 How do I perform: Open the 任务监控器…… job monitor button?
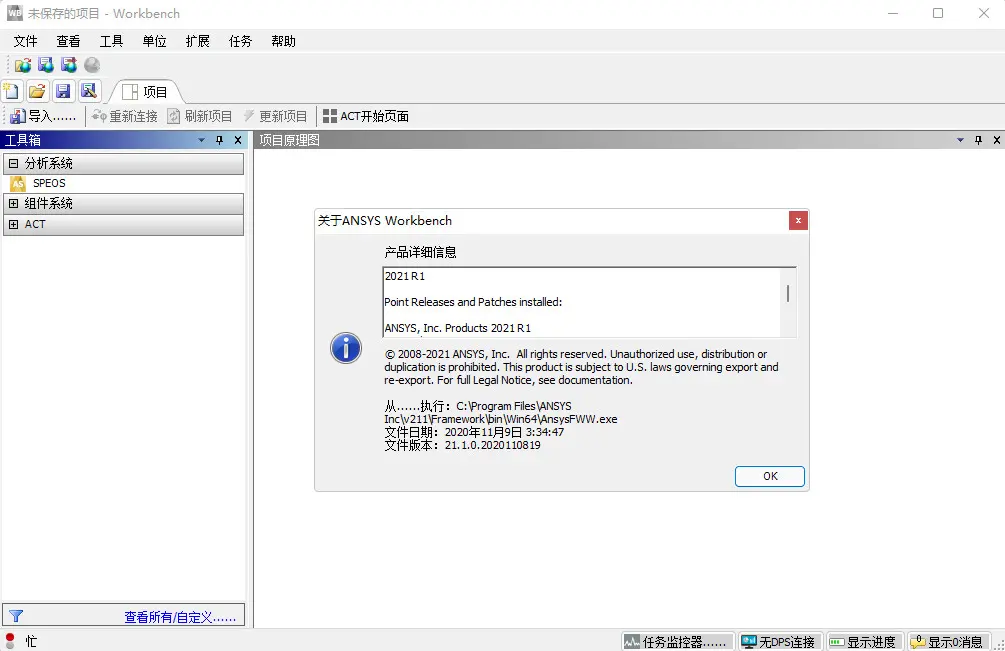pos(678,641)
